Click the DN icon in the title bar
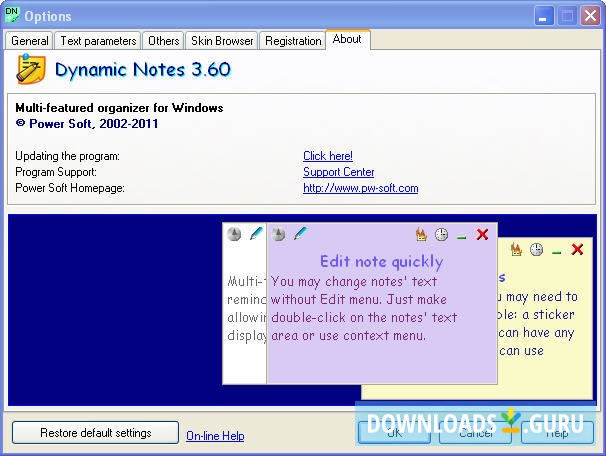606x456 pixels. [12, 15]
